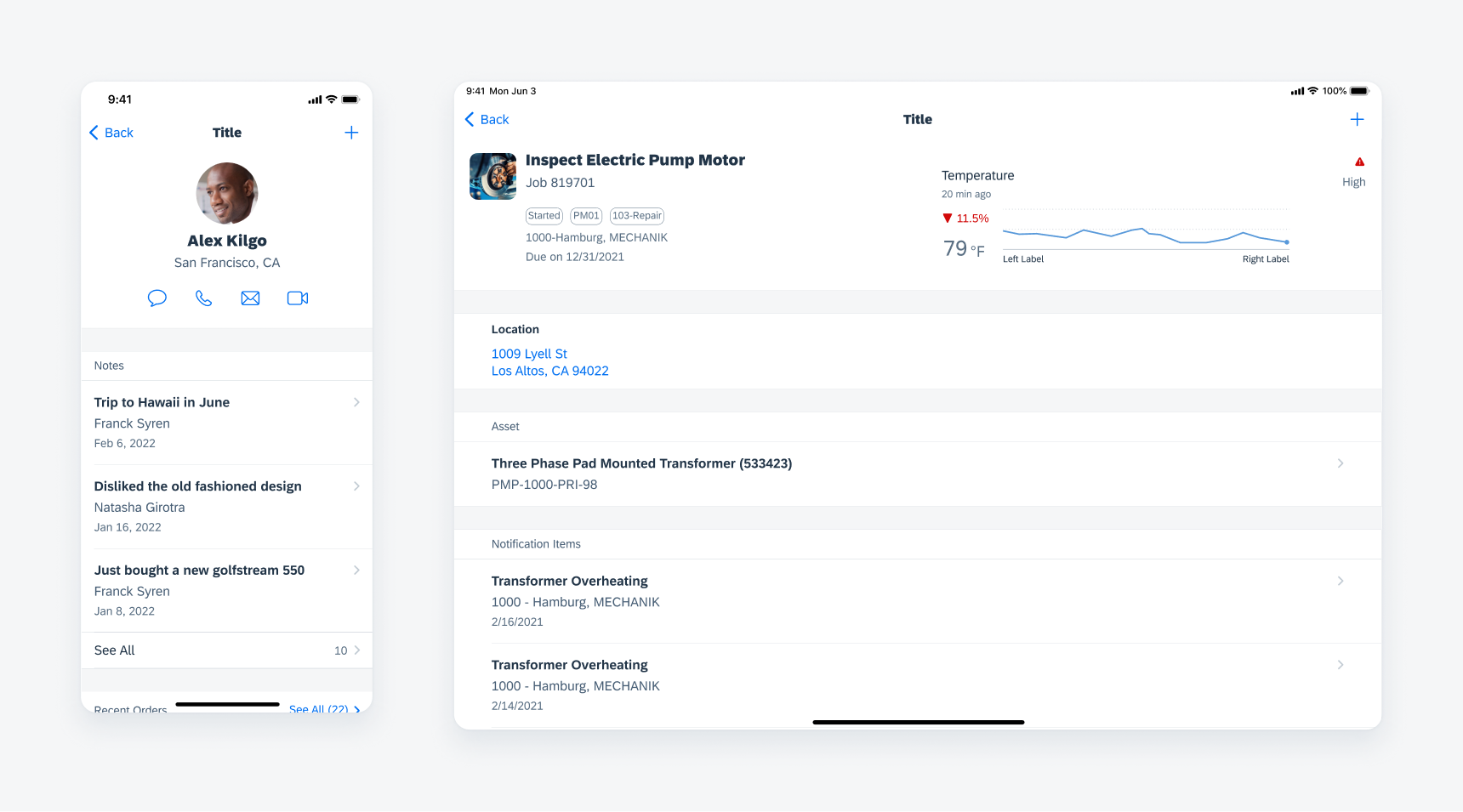1463x812 pixels.
Task: Tap the chevron next to count 10
Action: point(356,650)
